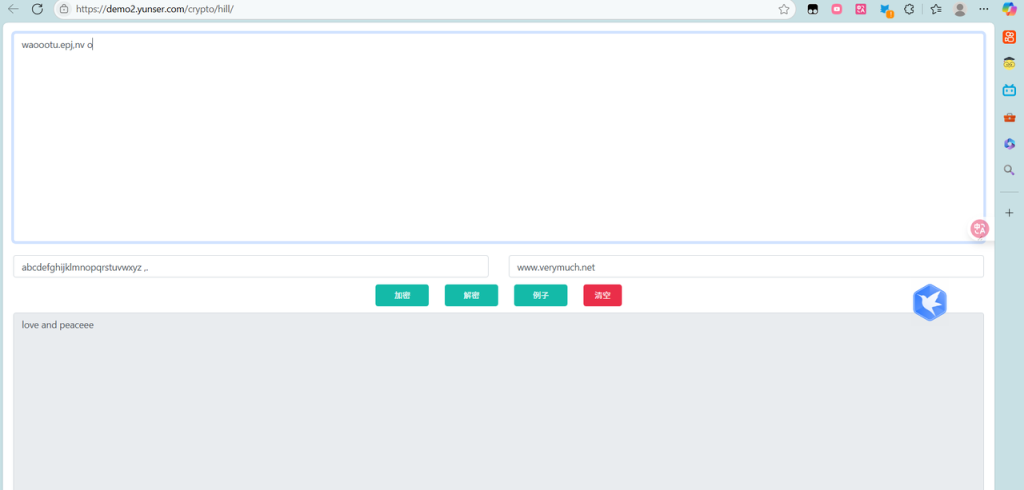The width and height of the screenshot is (1024, 490).
Task: Reload the page with the refresh icon
Action: 37,9
